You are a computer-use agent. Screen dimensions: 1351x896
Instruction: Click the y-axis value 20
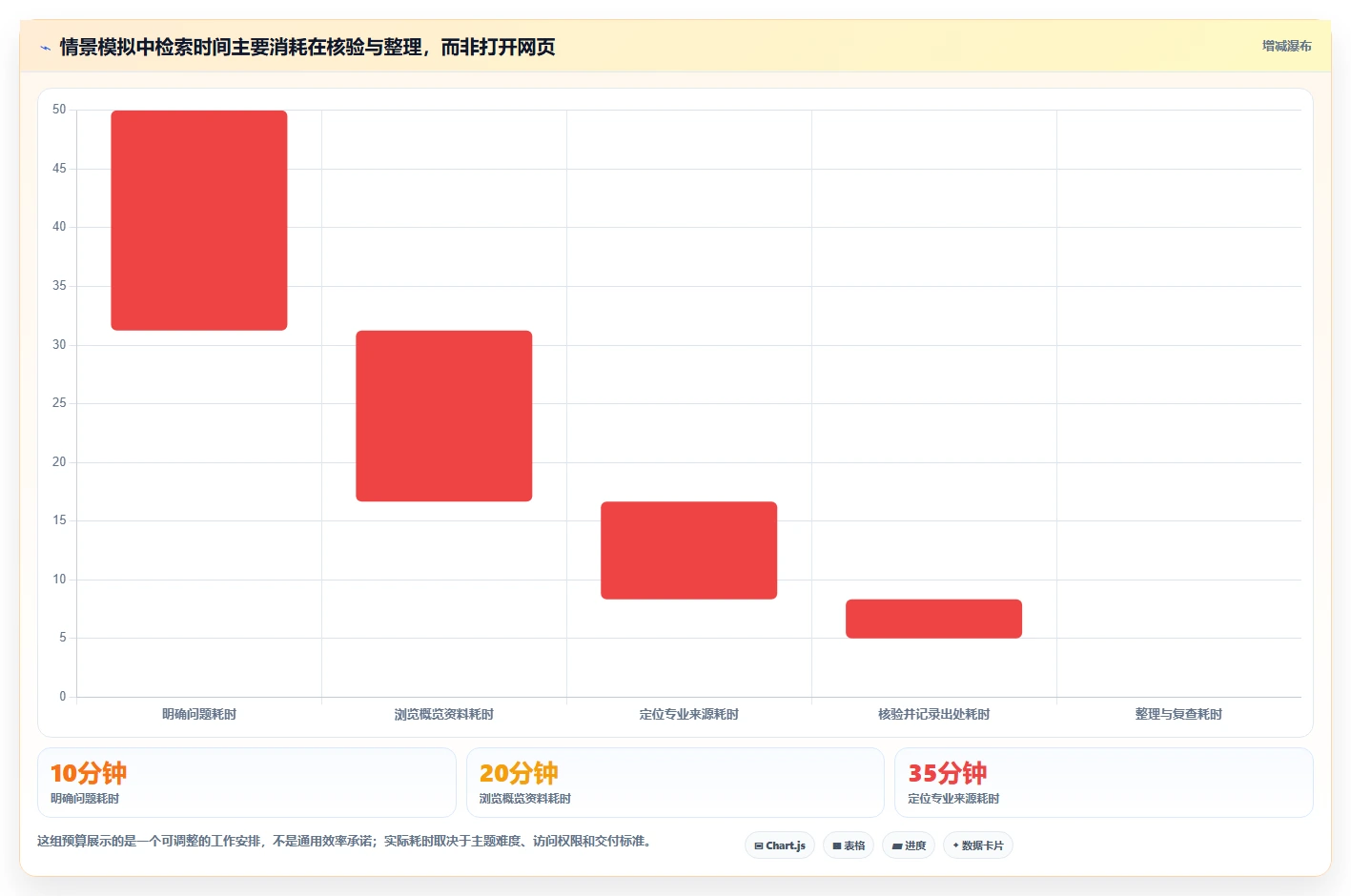[x=59, y=462]
